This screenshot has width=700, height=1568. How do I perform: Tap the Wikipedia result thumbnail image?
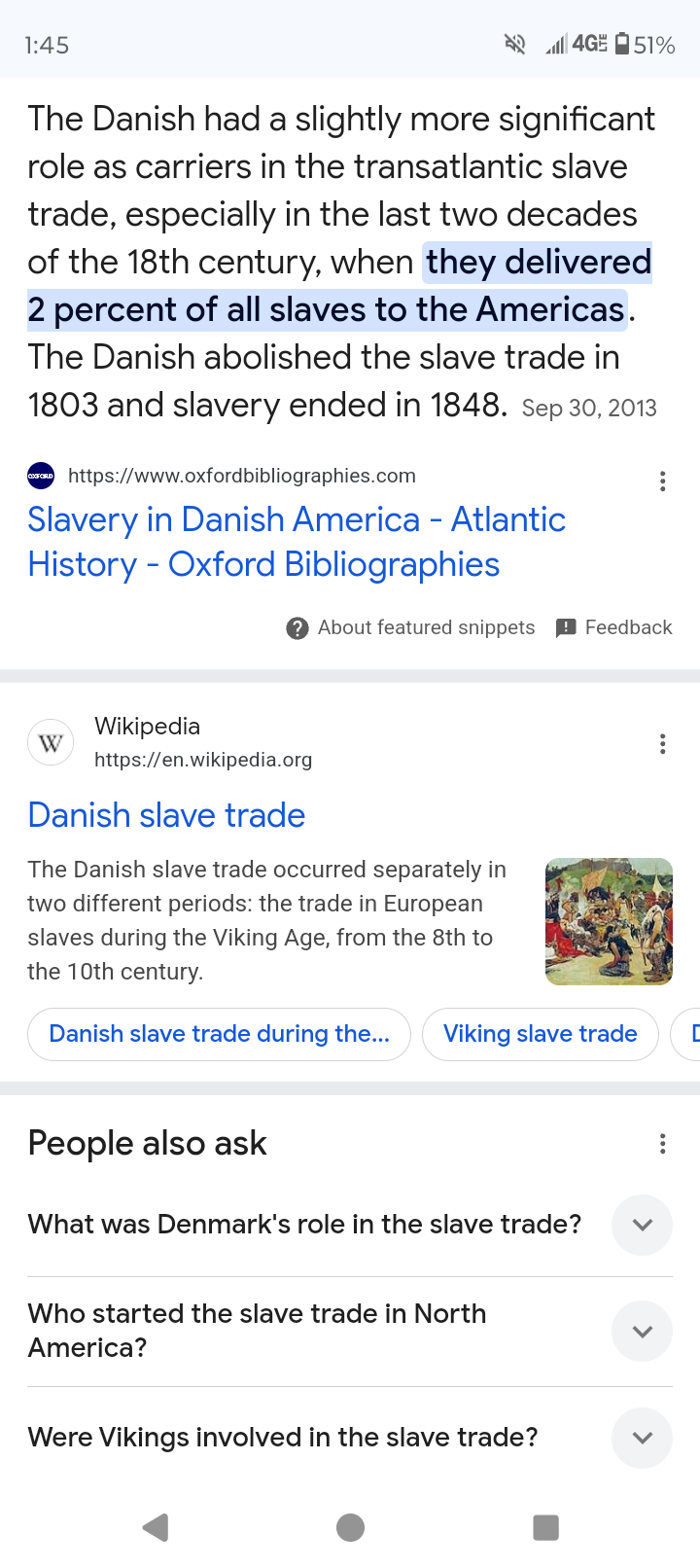click(x=610, y=921)
